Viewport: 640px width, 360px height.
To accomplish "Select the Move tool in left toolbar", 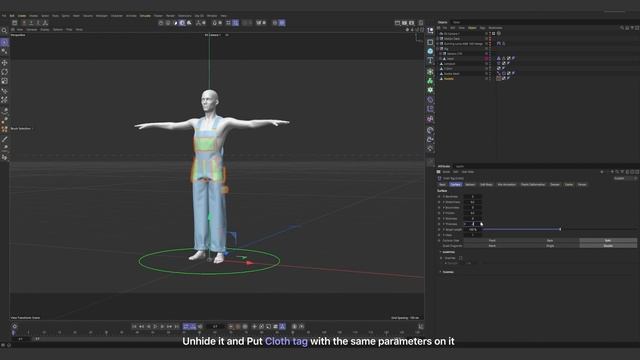I will point(4,62).
